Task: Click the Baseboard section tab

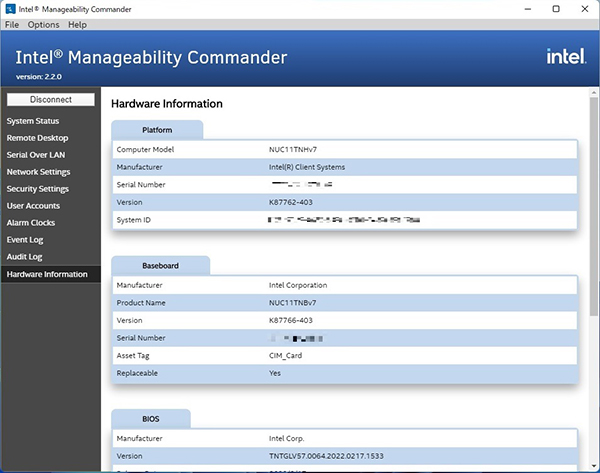Action: pyautogui.click(x=160, y=265)
